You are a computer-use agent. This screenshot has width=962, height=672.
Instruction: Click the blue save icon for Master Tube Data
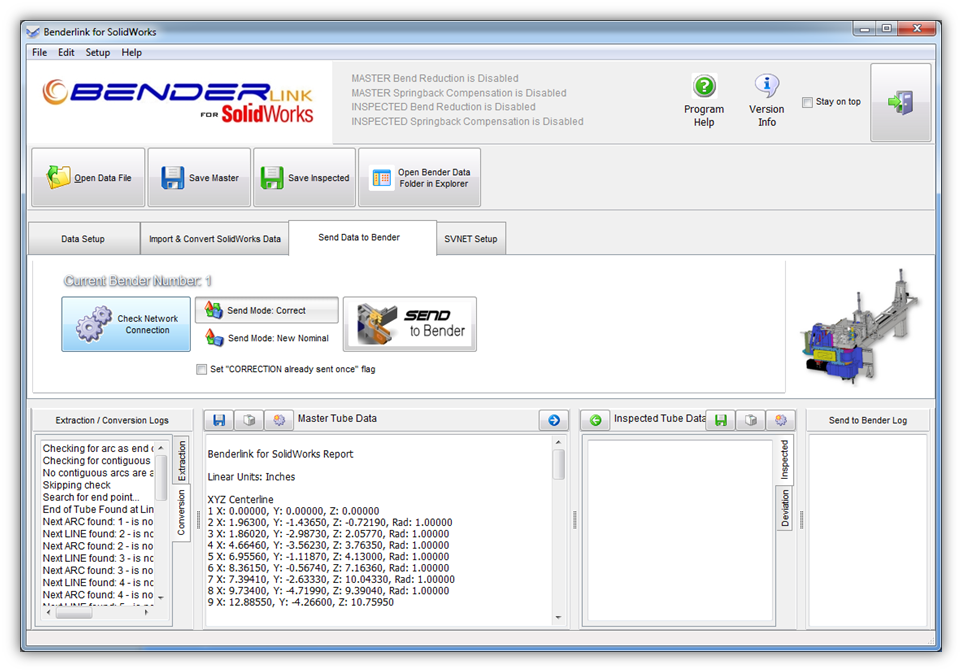click(218, 420)
